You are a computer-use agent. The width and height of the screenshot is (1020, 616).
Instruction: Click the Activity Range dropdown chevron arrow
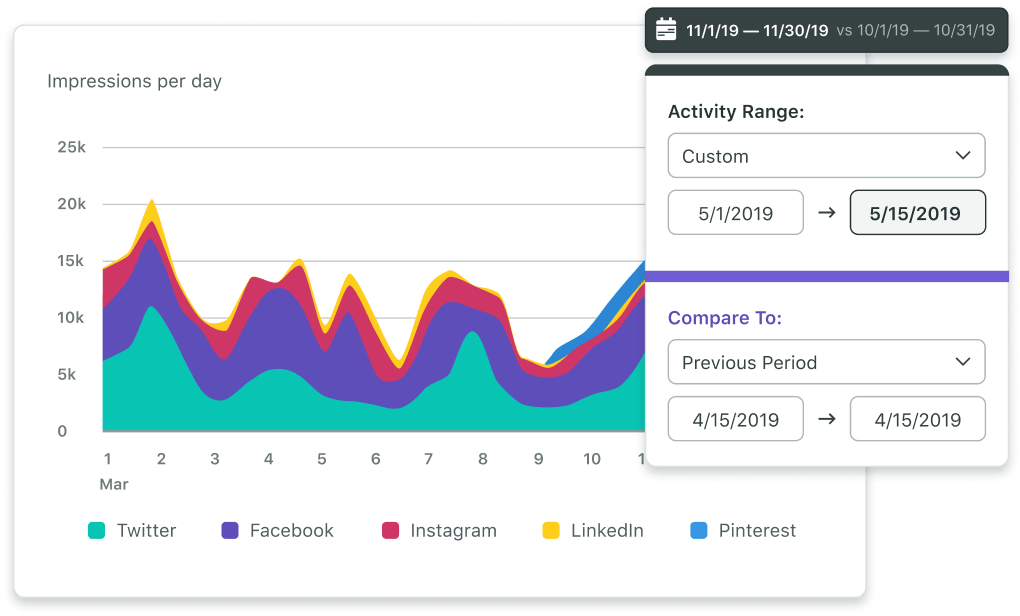[963, 156]
